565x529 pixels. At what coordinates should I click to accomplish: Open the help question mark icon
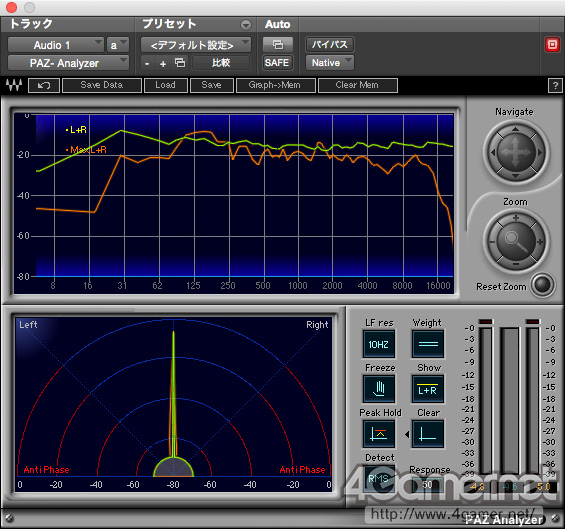coord(555,85)
